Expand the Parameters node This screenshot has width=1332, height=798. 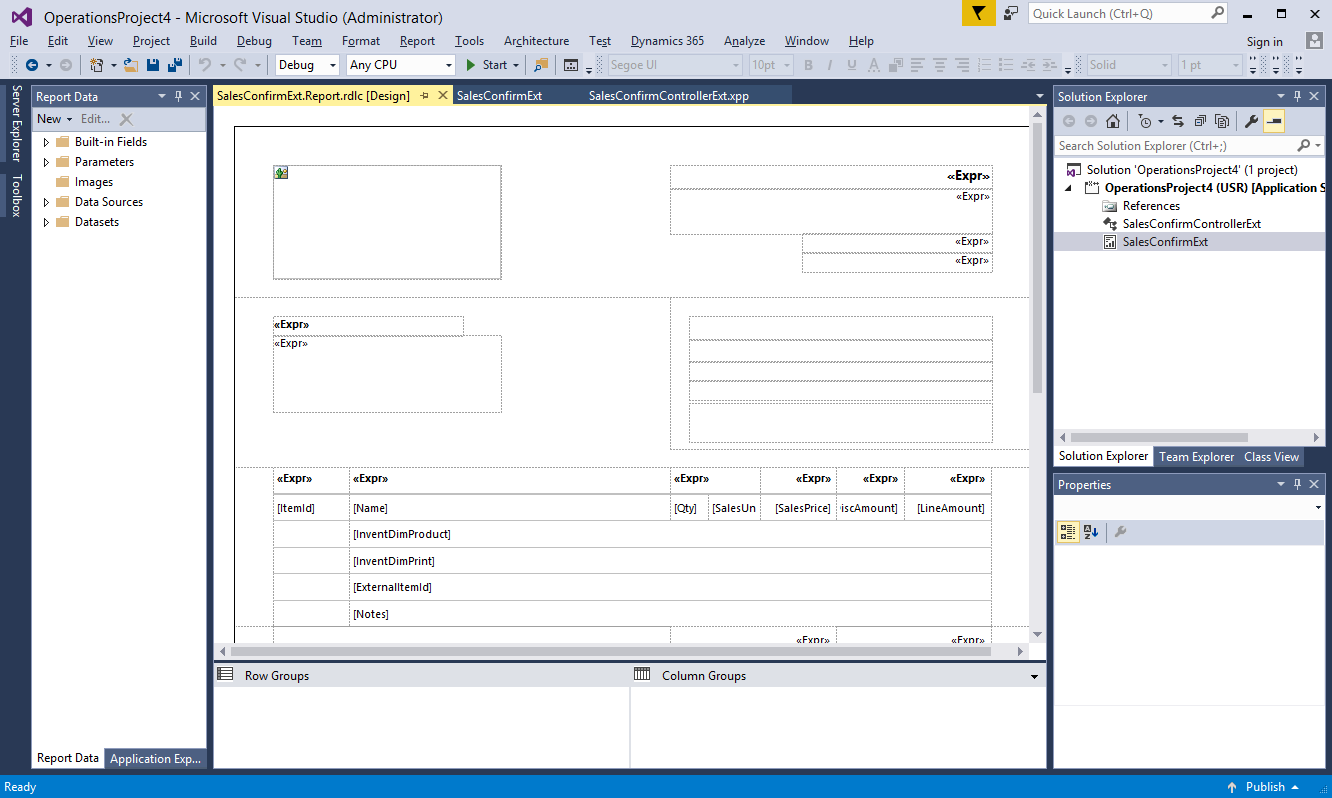coord(46,162)
